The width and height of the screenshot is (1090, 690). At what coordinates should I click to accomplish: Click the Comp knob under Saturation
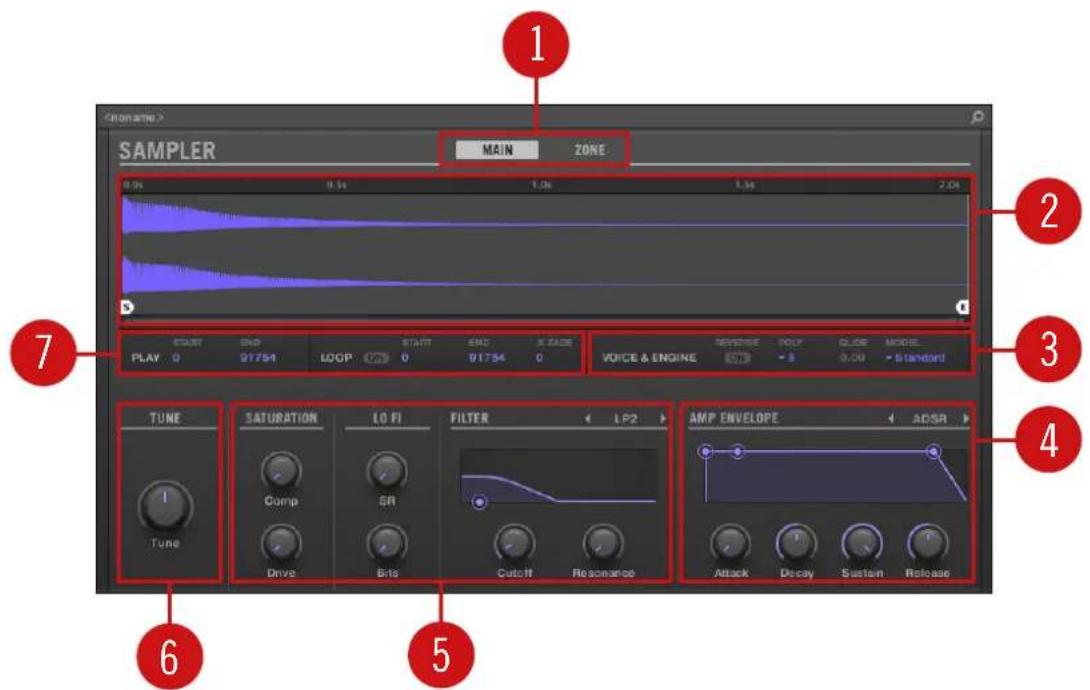(281, 471)
